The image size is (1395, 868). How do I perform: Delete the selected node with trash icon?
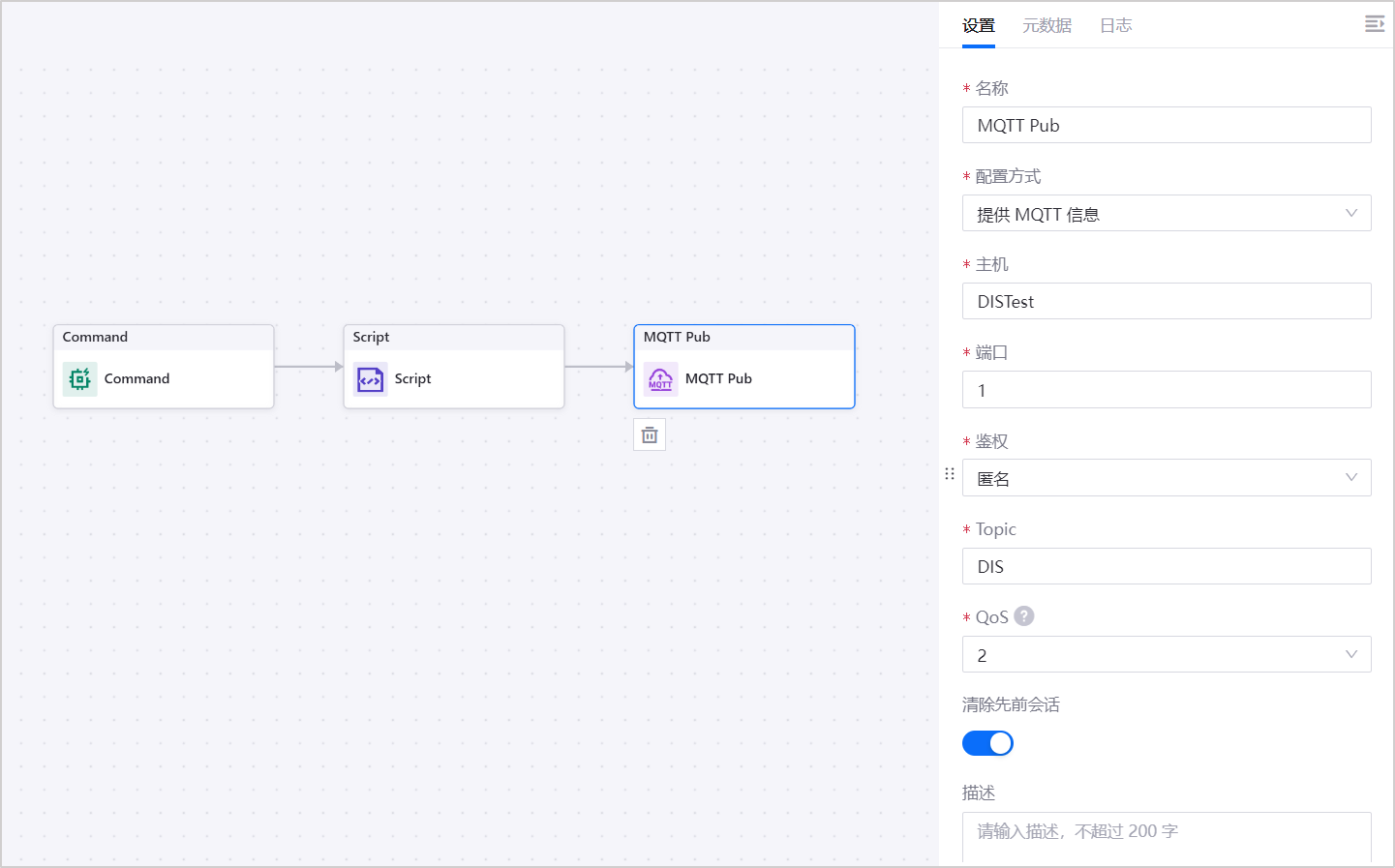pos(650,435)
